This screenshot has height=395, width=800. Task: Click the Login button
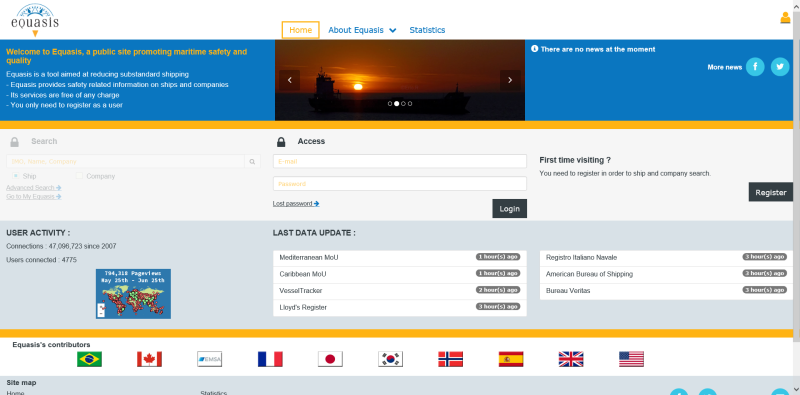509,208
